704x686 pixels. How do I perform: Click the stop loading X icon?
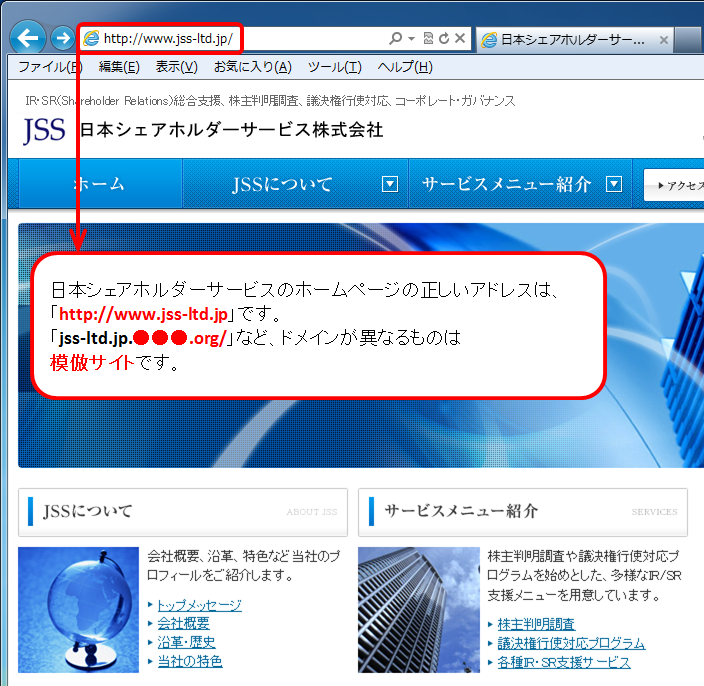pos(460,38)
